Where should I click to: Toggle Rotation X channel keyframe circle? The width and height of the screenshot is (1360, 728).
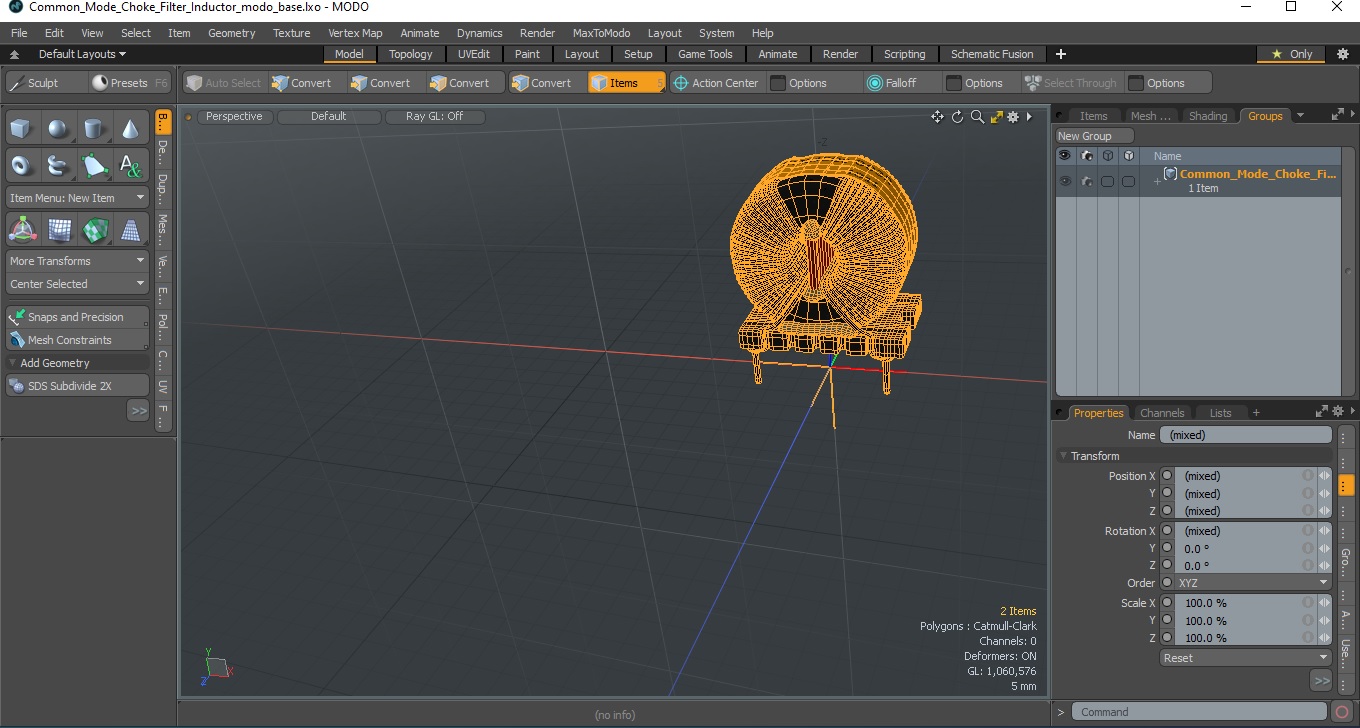point(1167,531)
